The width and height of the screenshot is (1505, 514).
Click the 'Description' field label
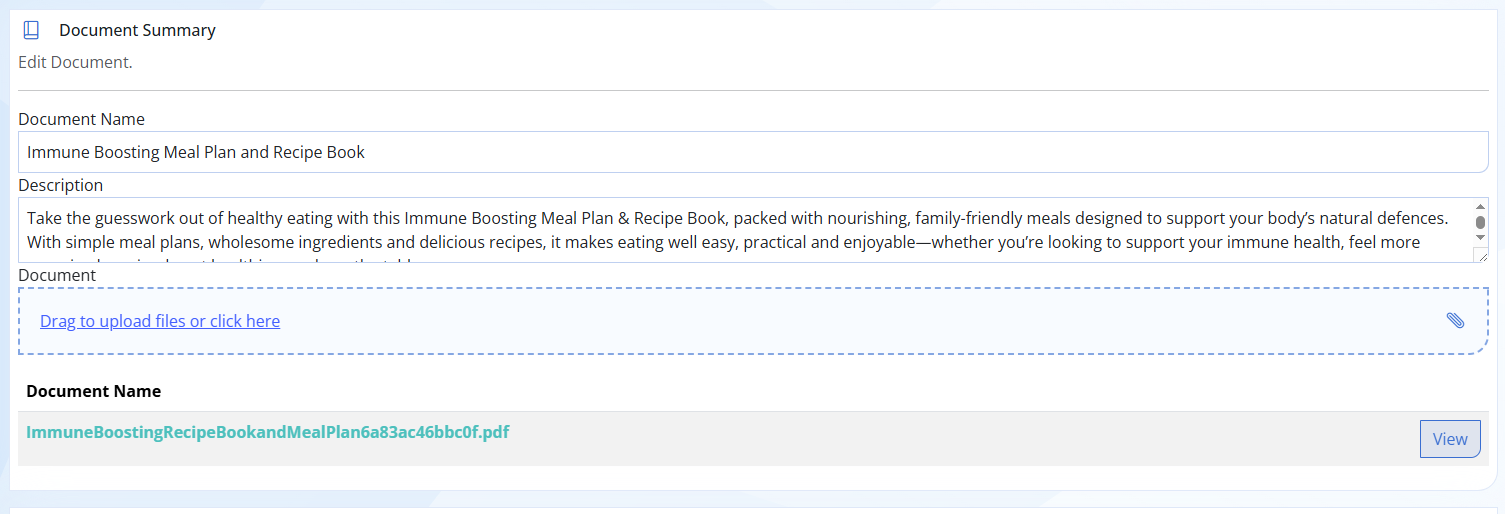(60, 185)
